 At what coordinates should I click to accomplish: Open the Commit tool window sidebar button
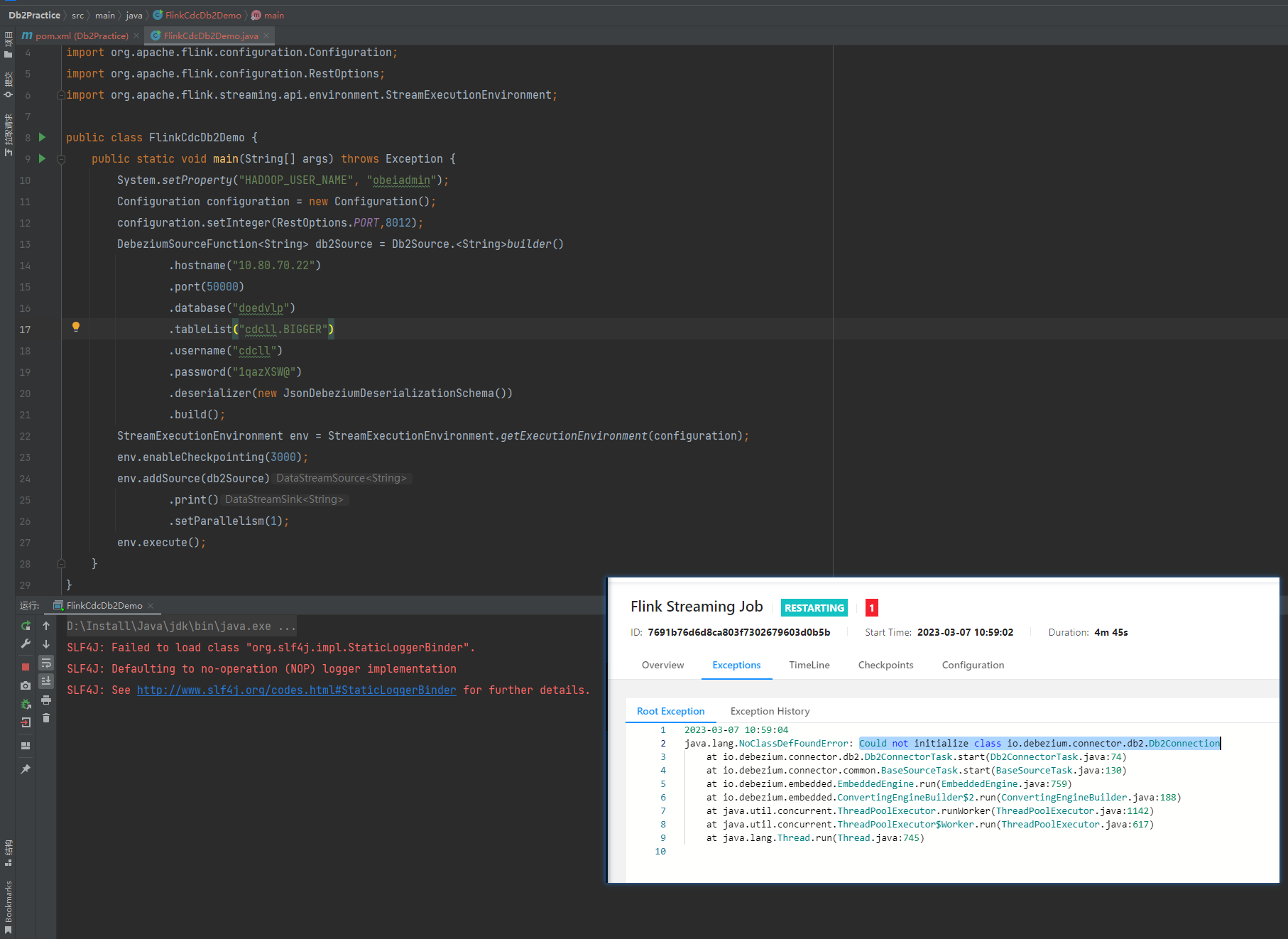(9, 85)
